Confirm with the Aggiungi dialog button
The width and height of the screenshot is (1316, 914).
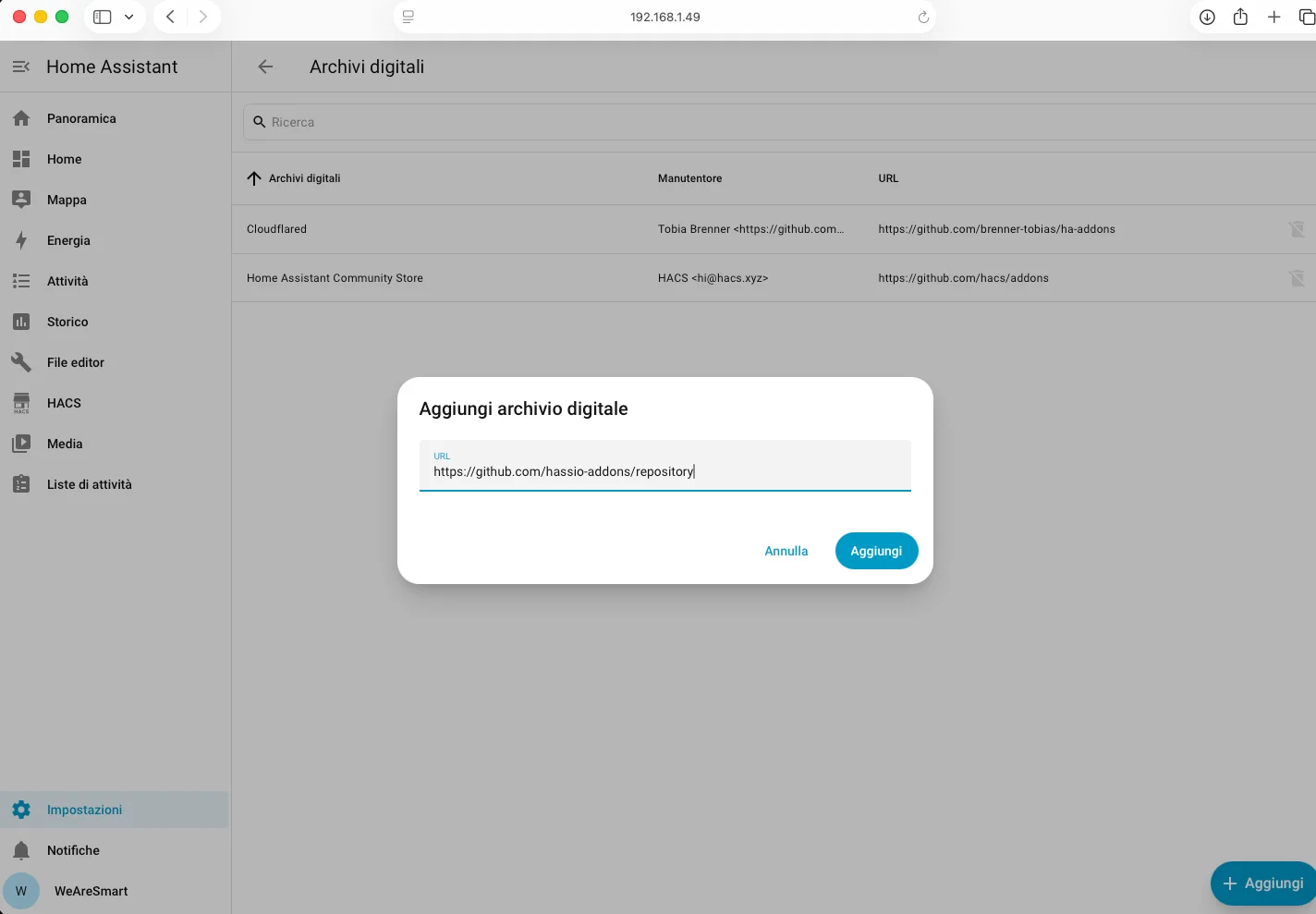[x=876, y=551]
